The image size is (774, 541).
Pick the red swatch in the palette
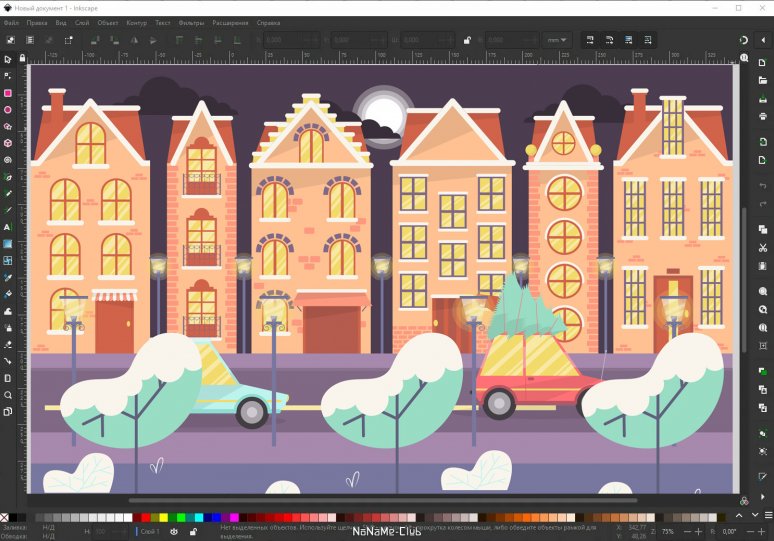pyautogui.click(x=144, y=518)
